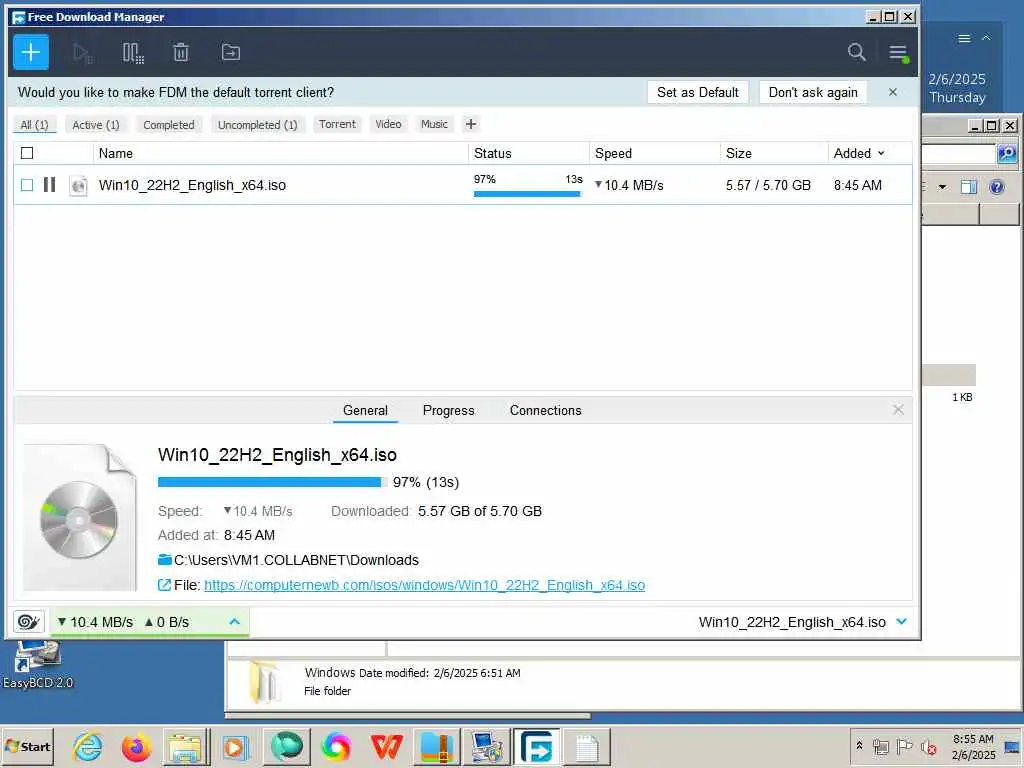Viewport: 1024px width, 768px height.
Task: Sort downloads by Status column
Action: coord(492,153)
